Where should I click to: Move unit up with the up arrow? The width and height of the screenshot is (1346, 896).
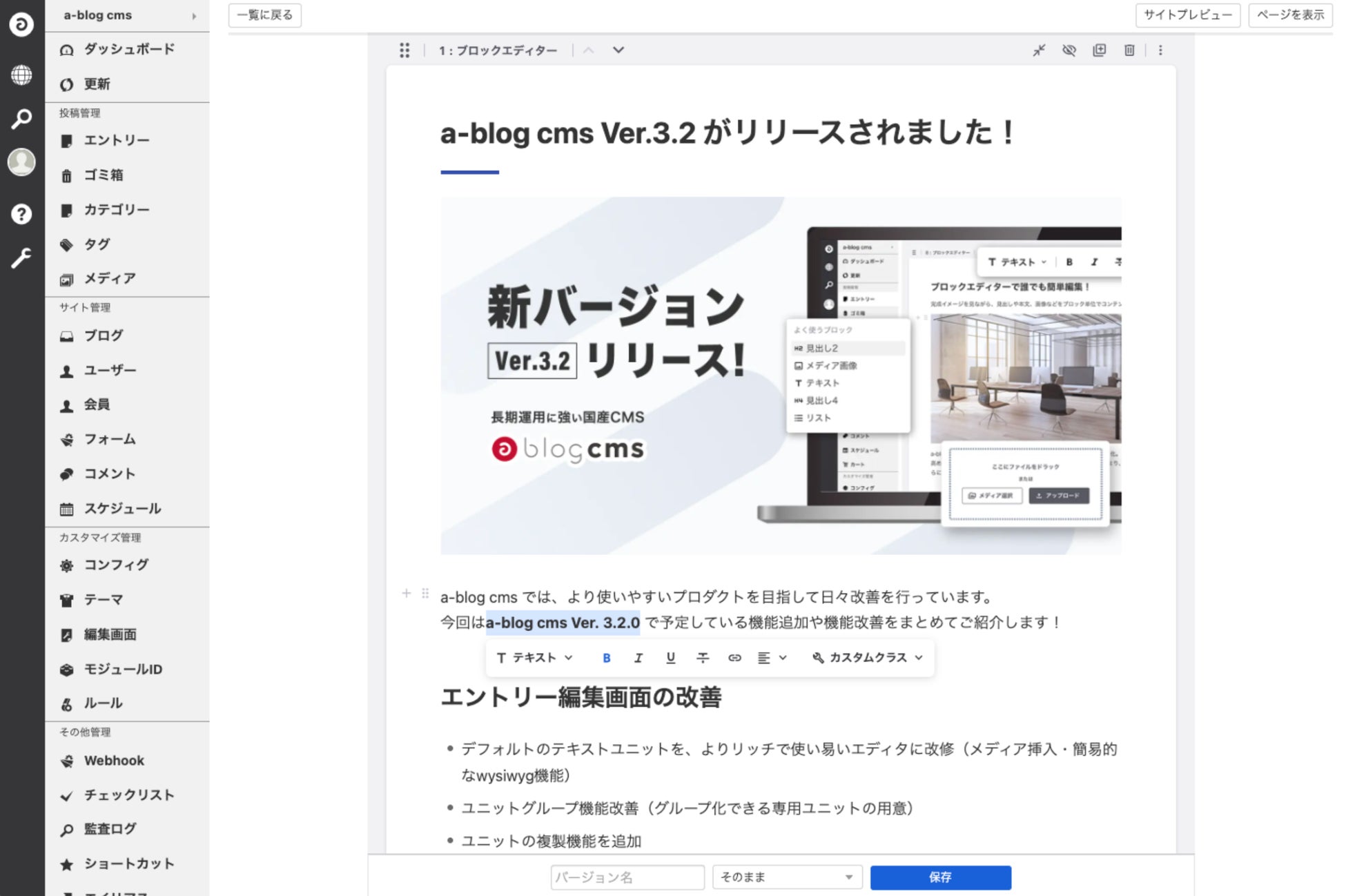click(589, 50)
